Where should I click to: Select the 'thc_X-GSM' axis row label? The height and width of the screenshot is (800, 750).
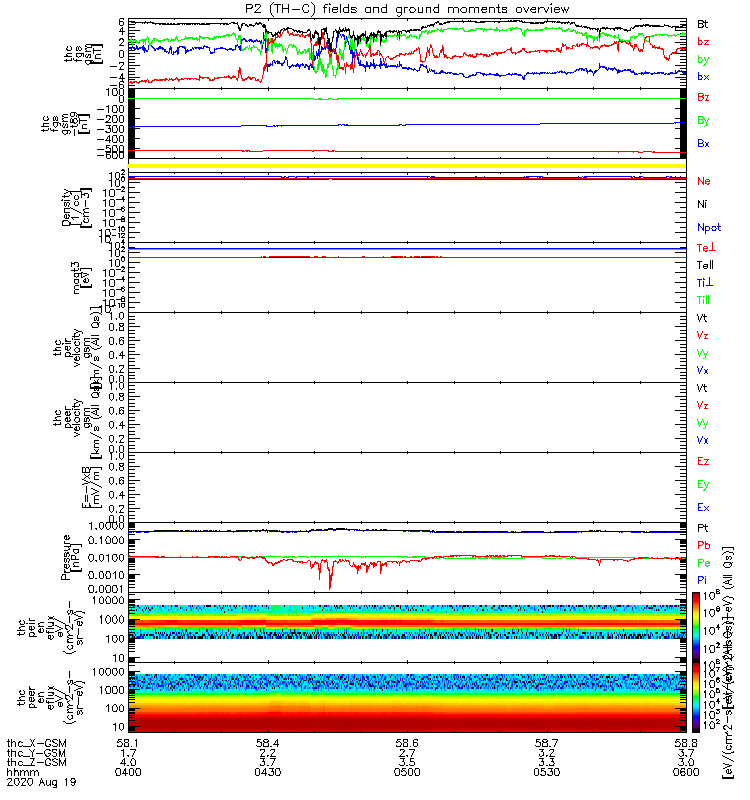(x=37, y=744)
